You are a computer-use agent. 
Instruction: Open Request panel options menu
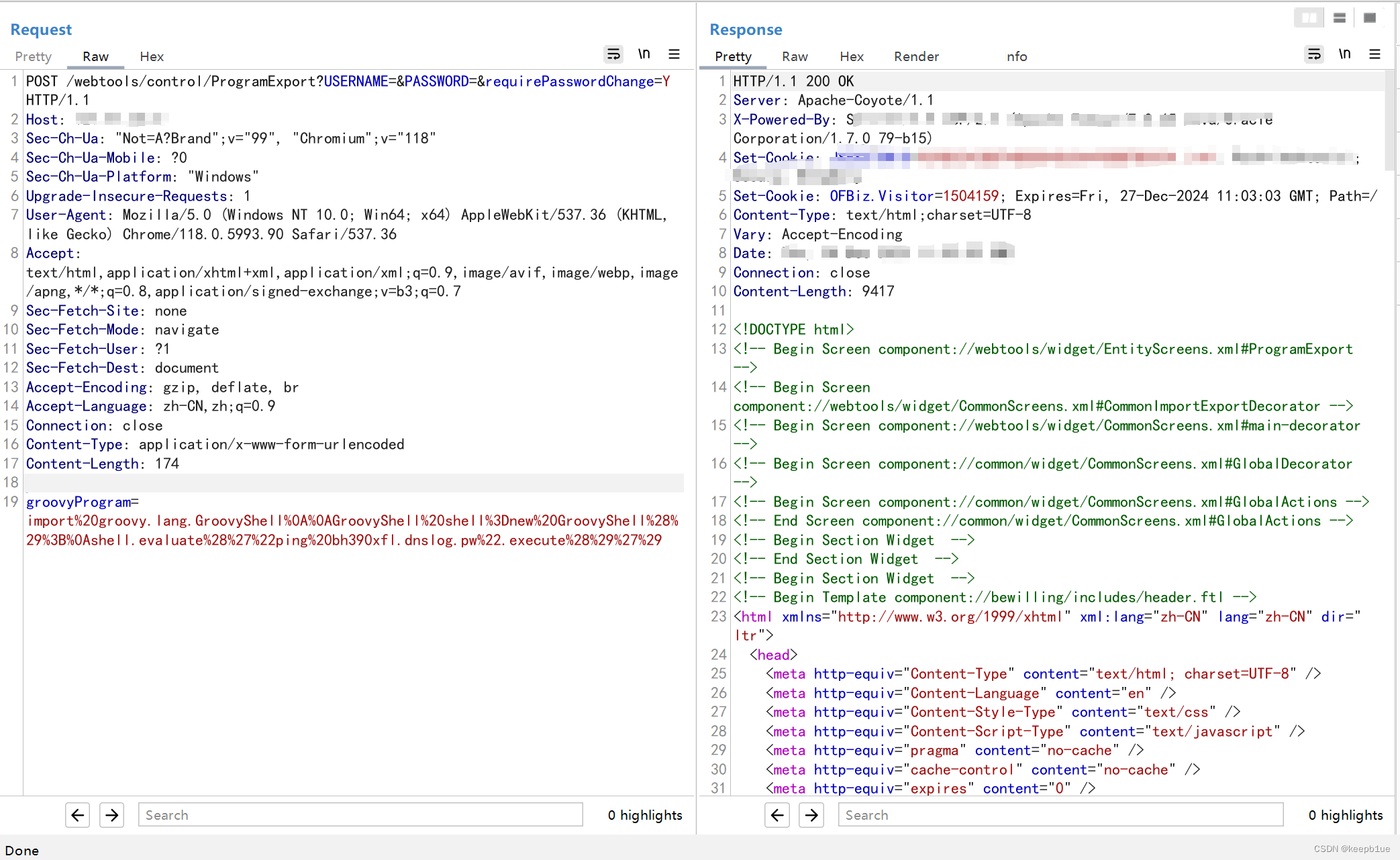point(674,54)
